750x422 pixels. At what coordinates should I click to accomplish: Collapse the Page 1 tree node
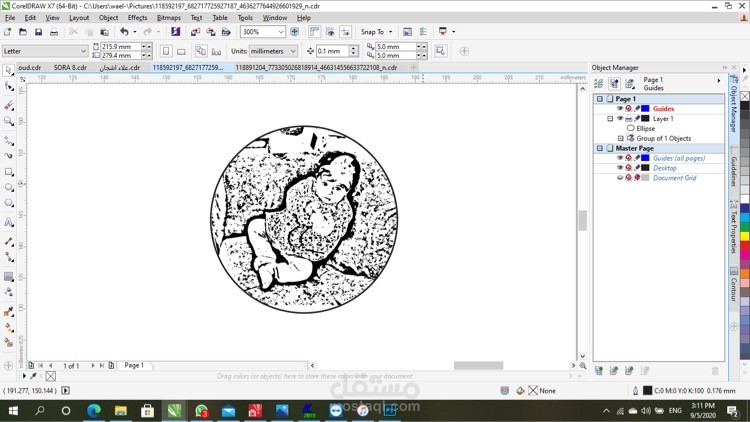599,99
